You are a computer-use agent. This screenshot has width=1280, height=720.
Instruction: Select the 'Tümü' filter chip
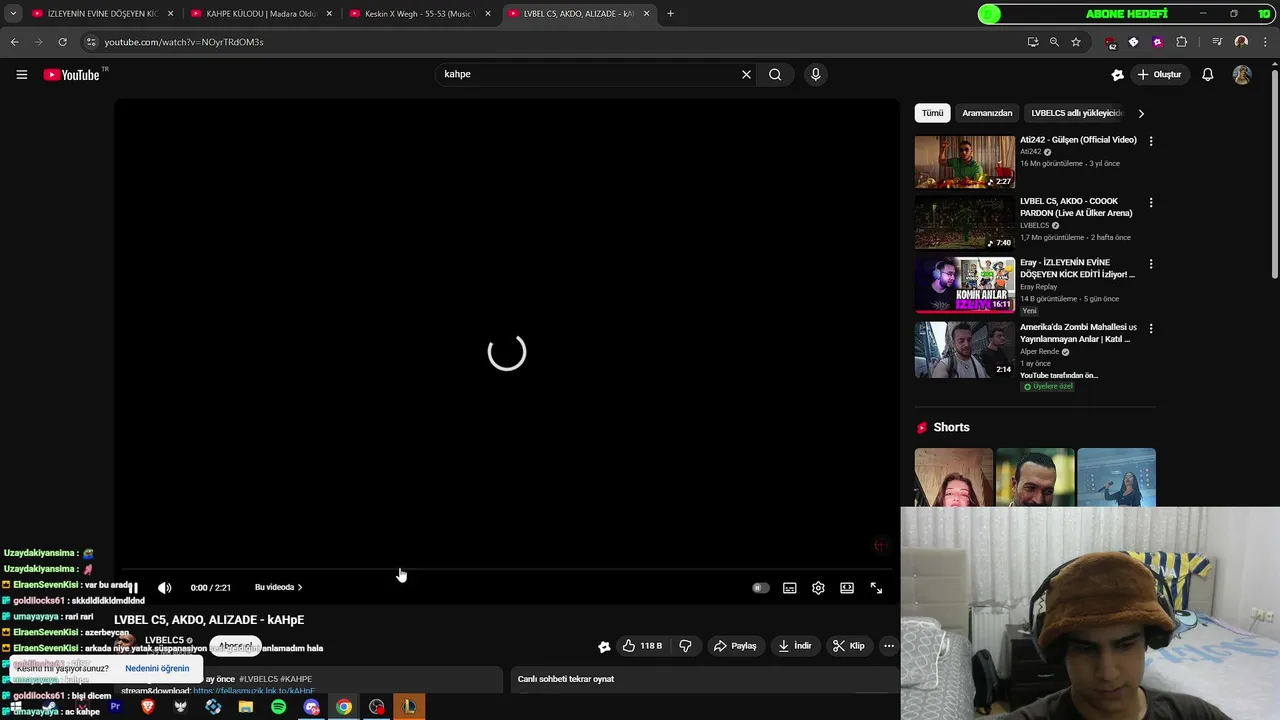pyautogui.click(x=932, y=113)
